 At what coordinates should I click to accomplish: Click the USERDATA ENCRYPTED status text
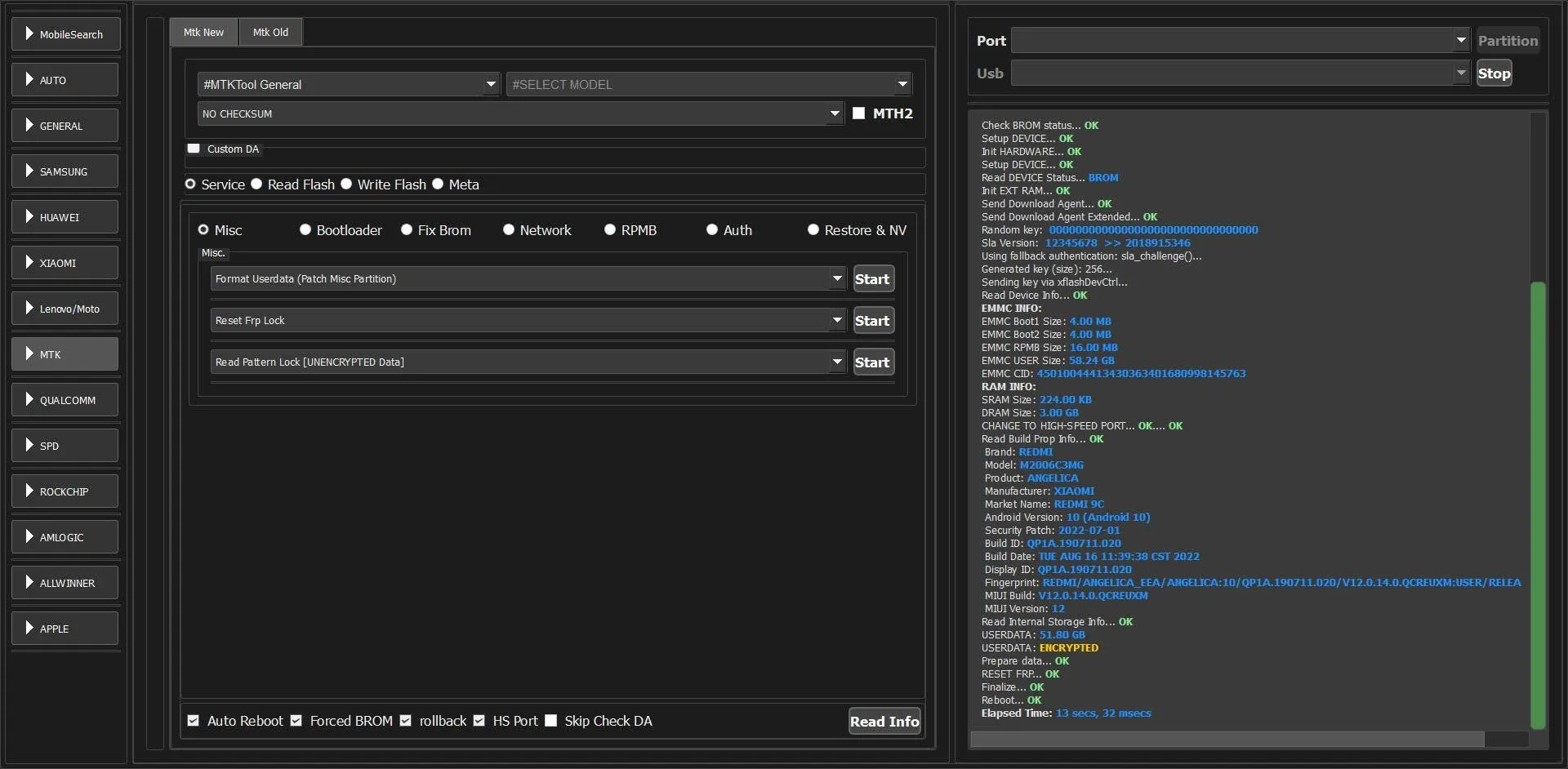pyautogui.click(x=1068, y=648)
